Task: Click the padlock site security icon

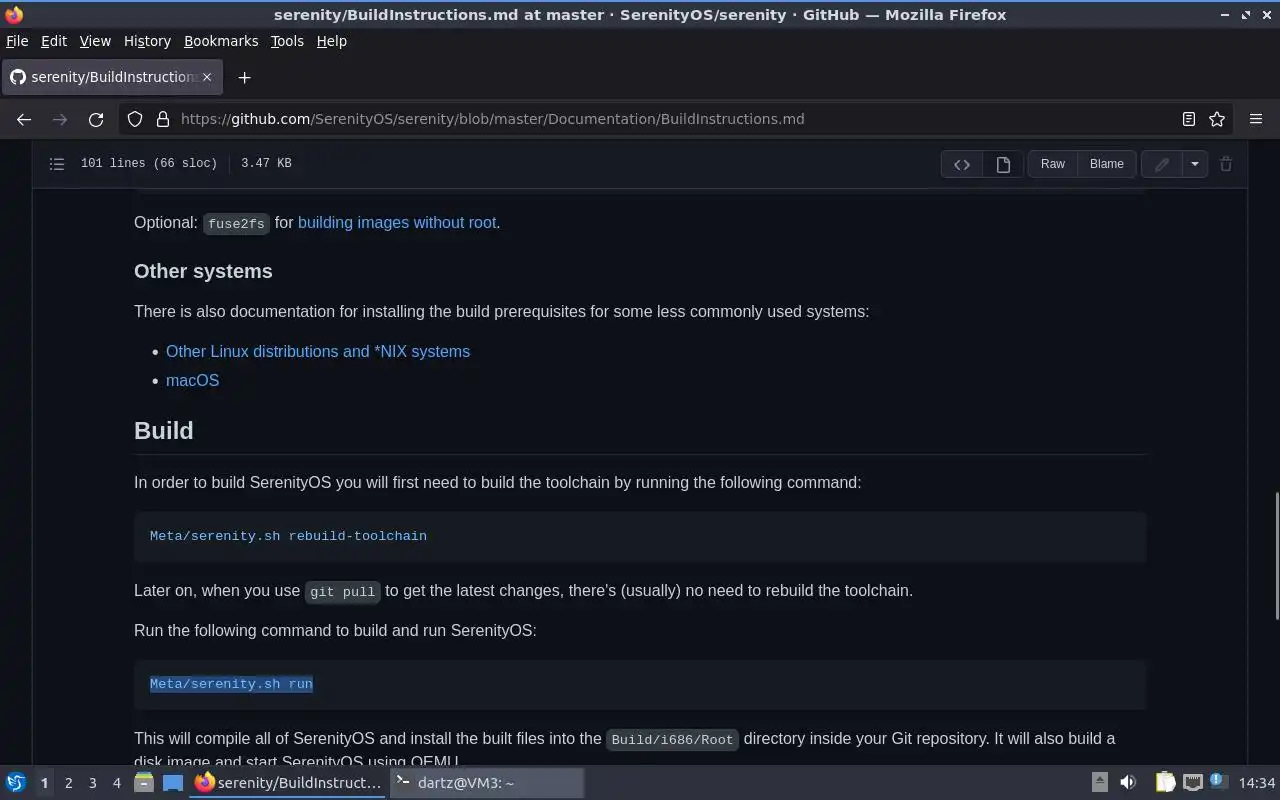Action: (163, 119)
